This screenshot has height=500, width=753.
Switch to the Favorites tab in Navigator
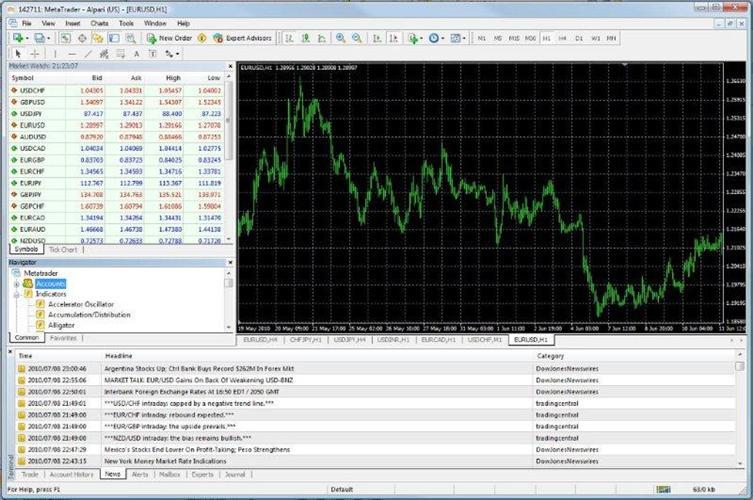click(63, 338)
